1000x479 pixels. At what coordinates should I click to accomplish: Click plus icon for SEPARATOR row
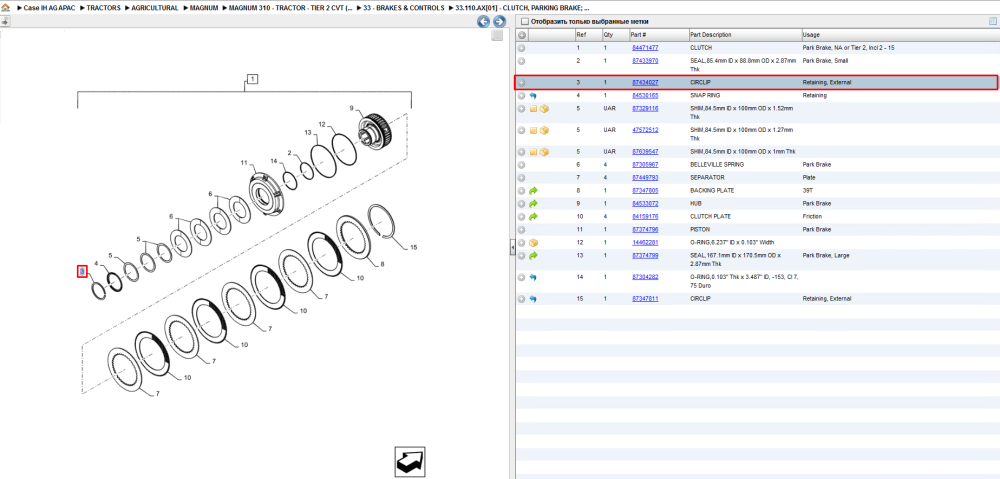pyautogui.click(x=521, y=177)
